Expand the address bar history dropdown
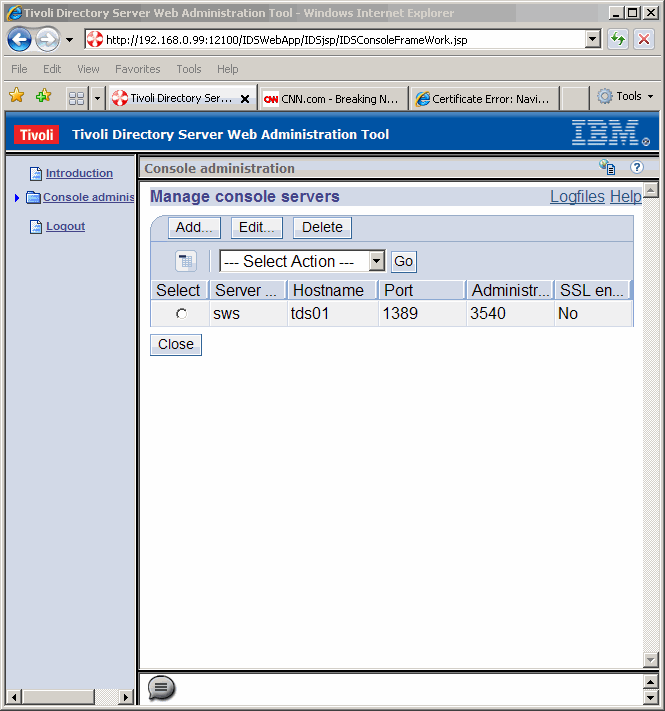This screenshot has height=711, width=665. click(x=593, y=40)
